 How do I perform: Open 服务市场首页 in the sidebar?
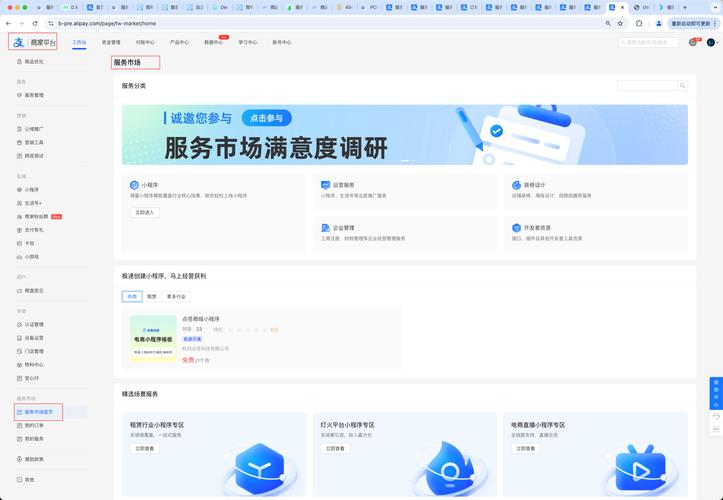pyautogui.click(x=38, y=412)
